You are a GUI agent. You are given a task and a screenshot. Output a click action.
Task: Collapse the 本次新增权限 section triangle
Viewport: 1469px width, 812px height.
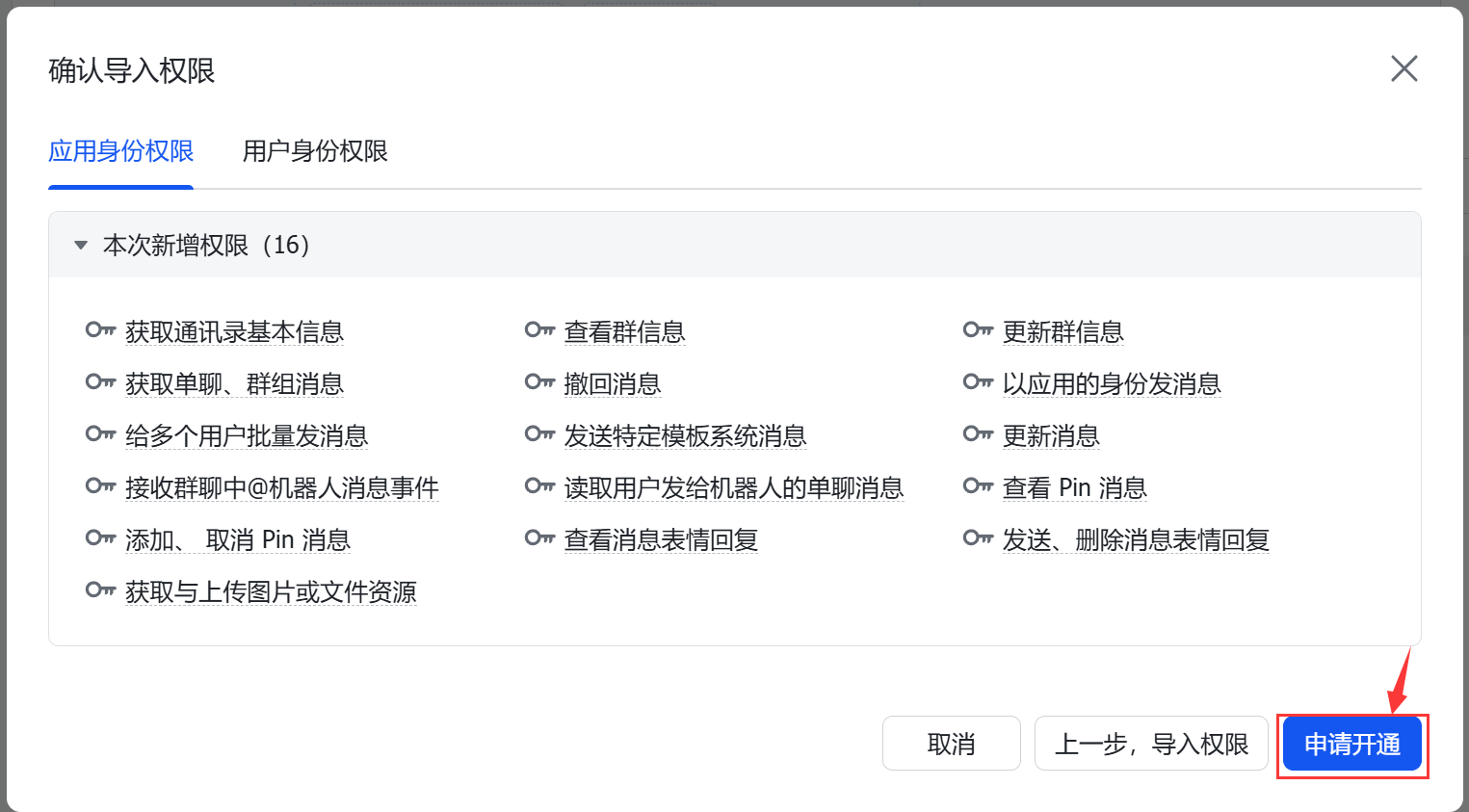(81, 246)
